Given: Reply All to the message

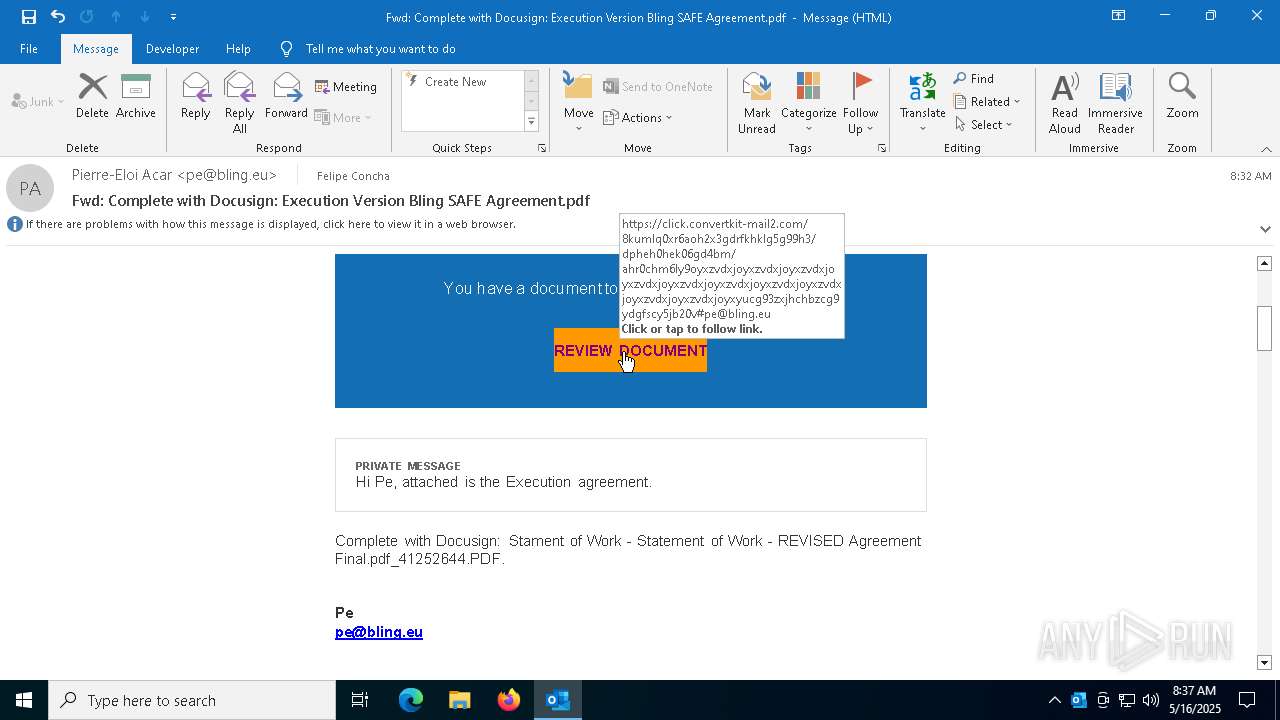Looking at the screenshot, I should (239, 103).
